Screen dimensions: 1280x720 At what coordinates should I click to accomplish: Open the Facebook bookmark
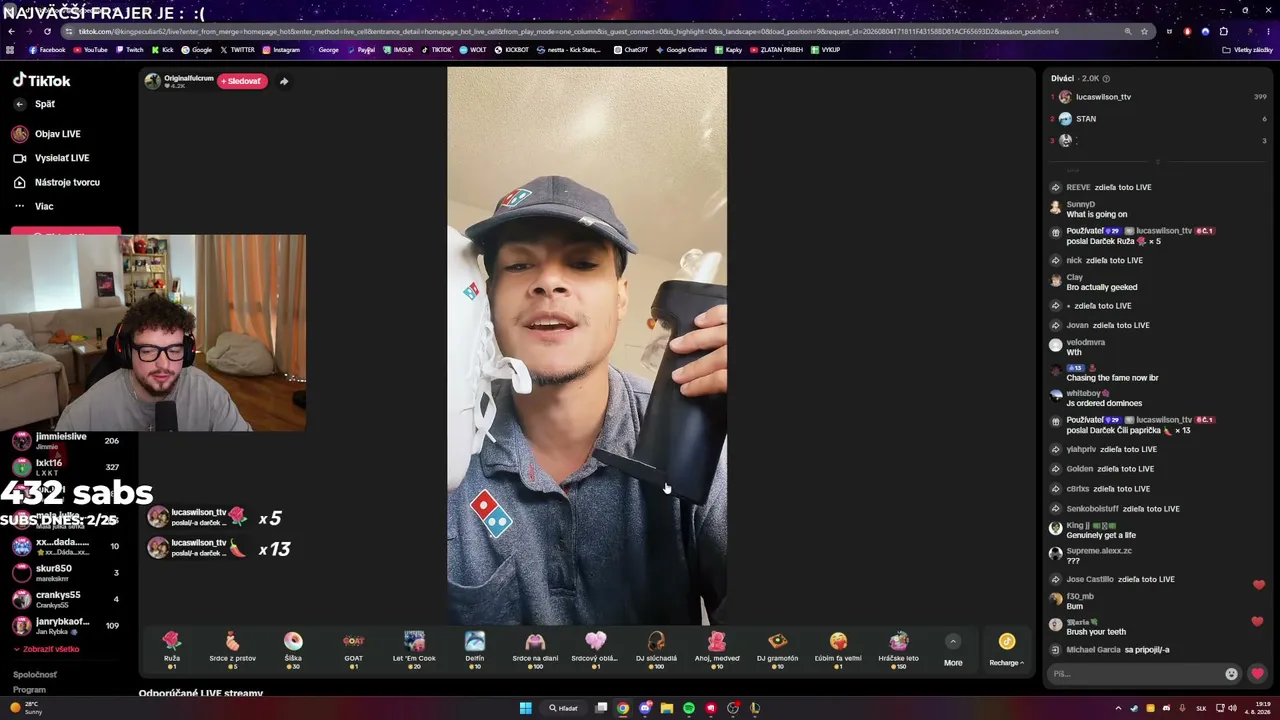(47, 50)
